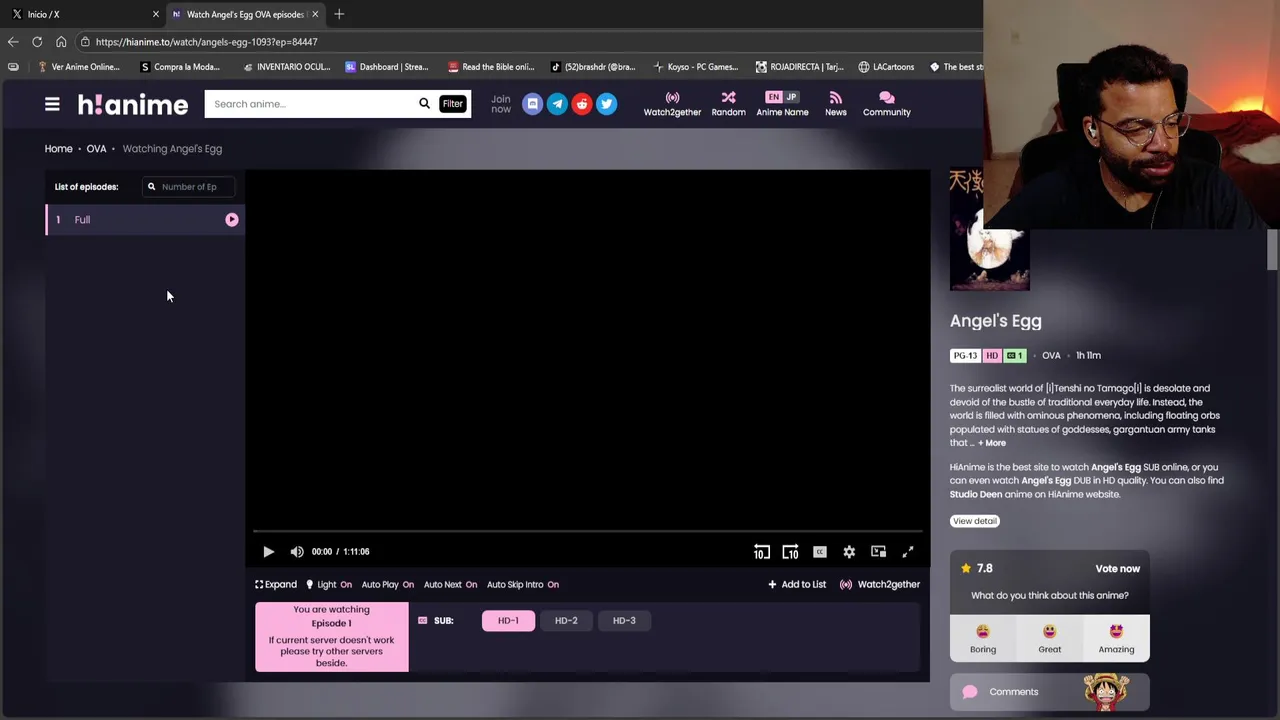Viewport: 1280px width, 720px height.
Task: Toggle Auto Skip Intro
Action: [523, 585]
